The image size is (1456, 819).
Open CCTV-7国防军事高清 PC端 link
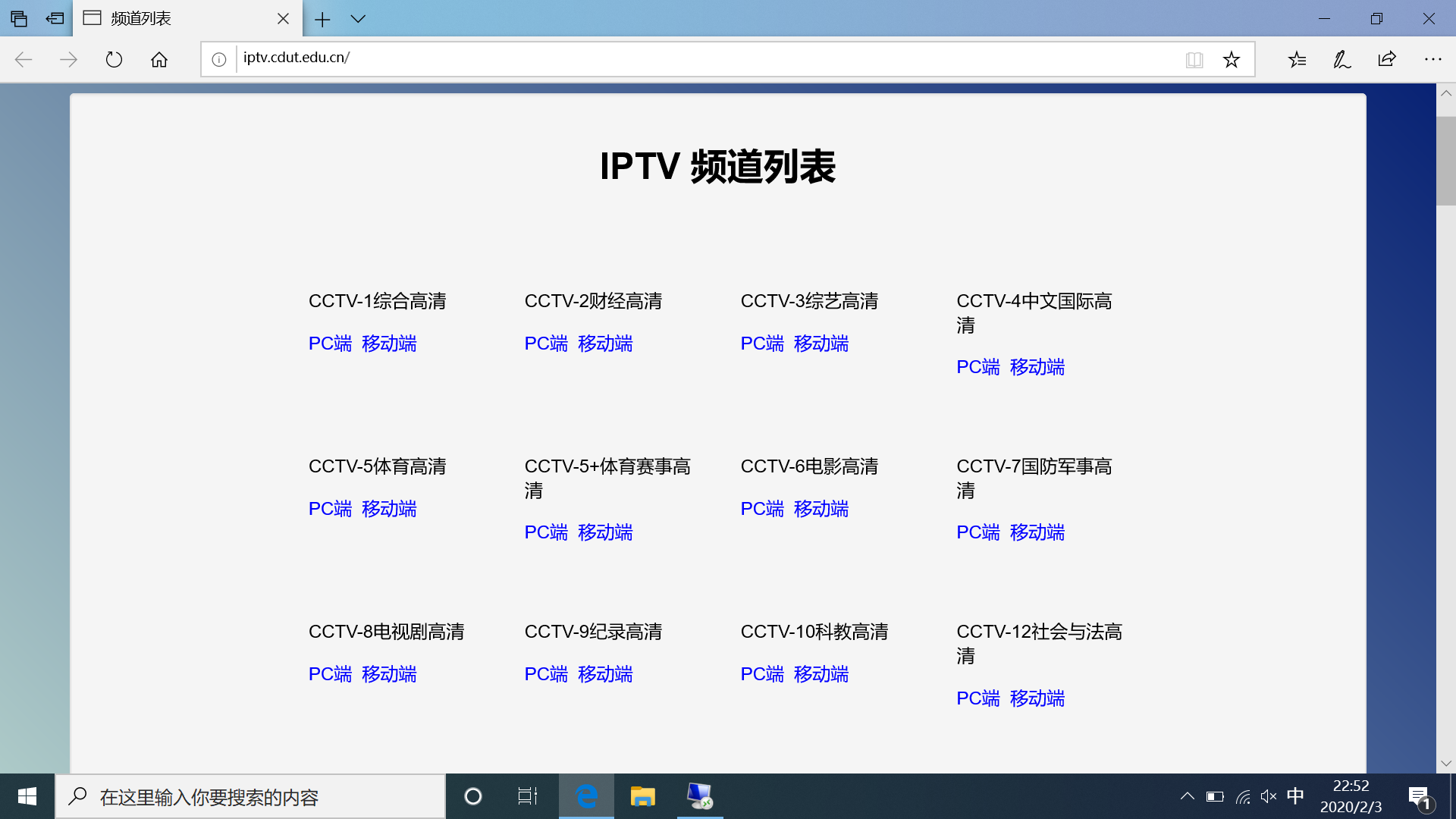point(978,532)
